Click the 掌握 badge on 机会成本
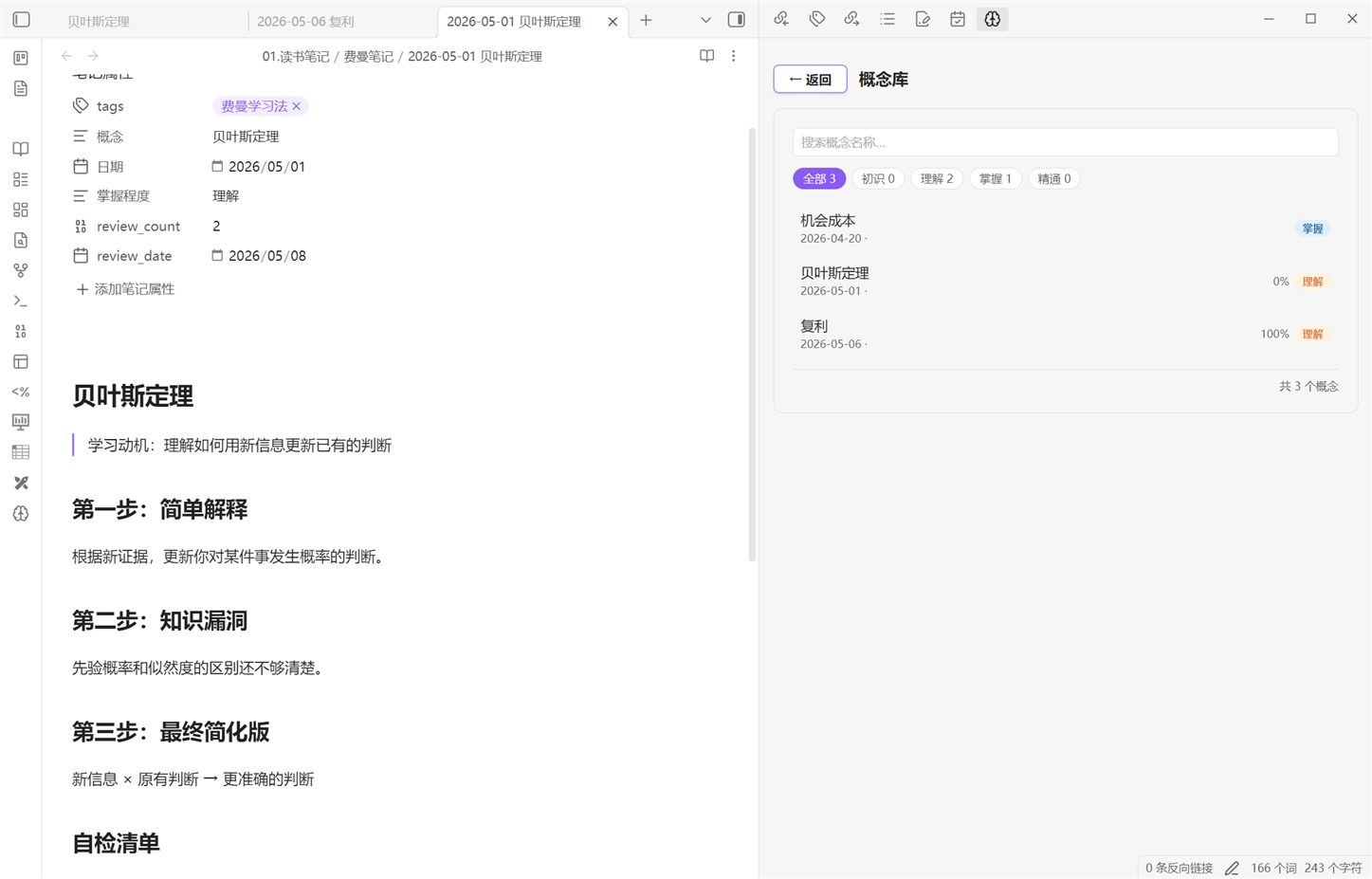 point(1312,229)
